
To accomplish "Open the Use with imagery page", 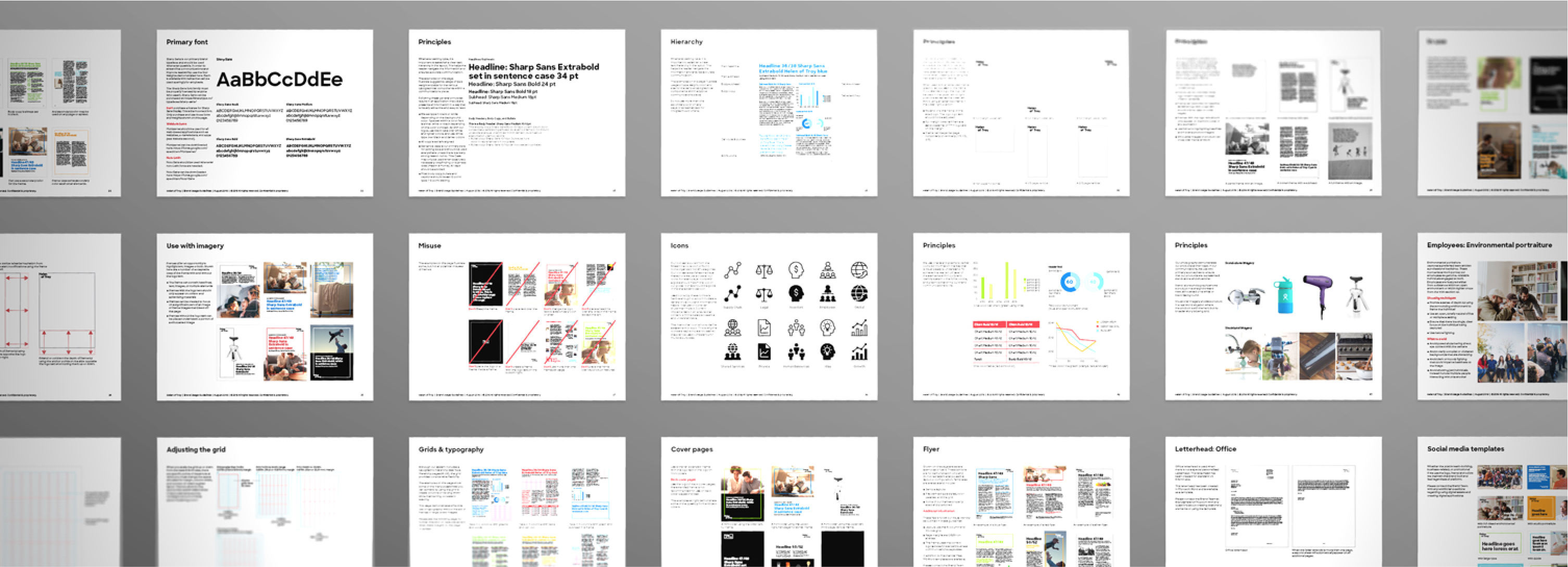I will coord(265,317).
